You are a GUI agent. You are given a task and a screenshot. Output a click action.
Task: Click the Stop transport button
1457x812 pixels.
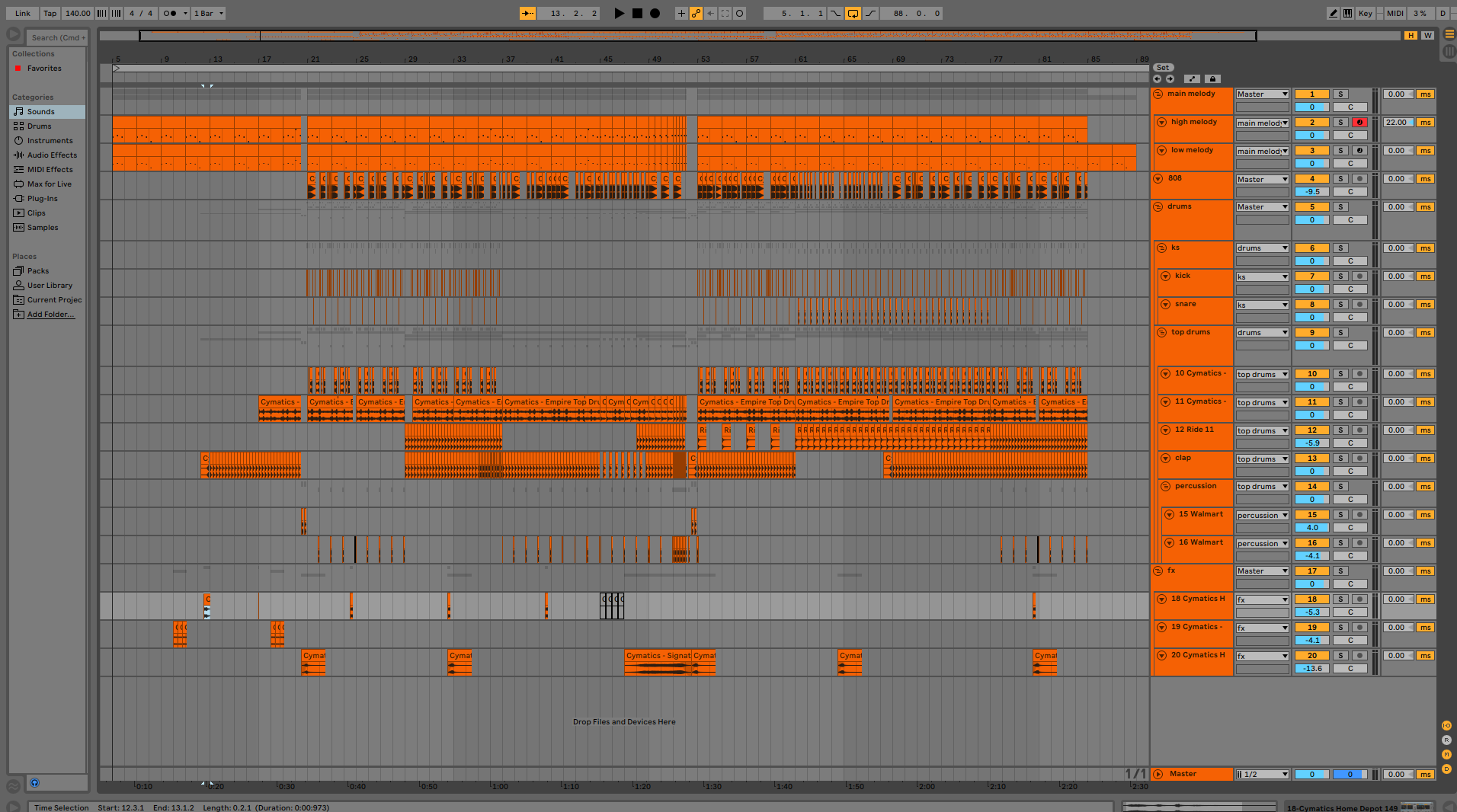[x=637, y=13]
